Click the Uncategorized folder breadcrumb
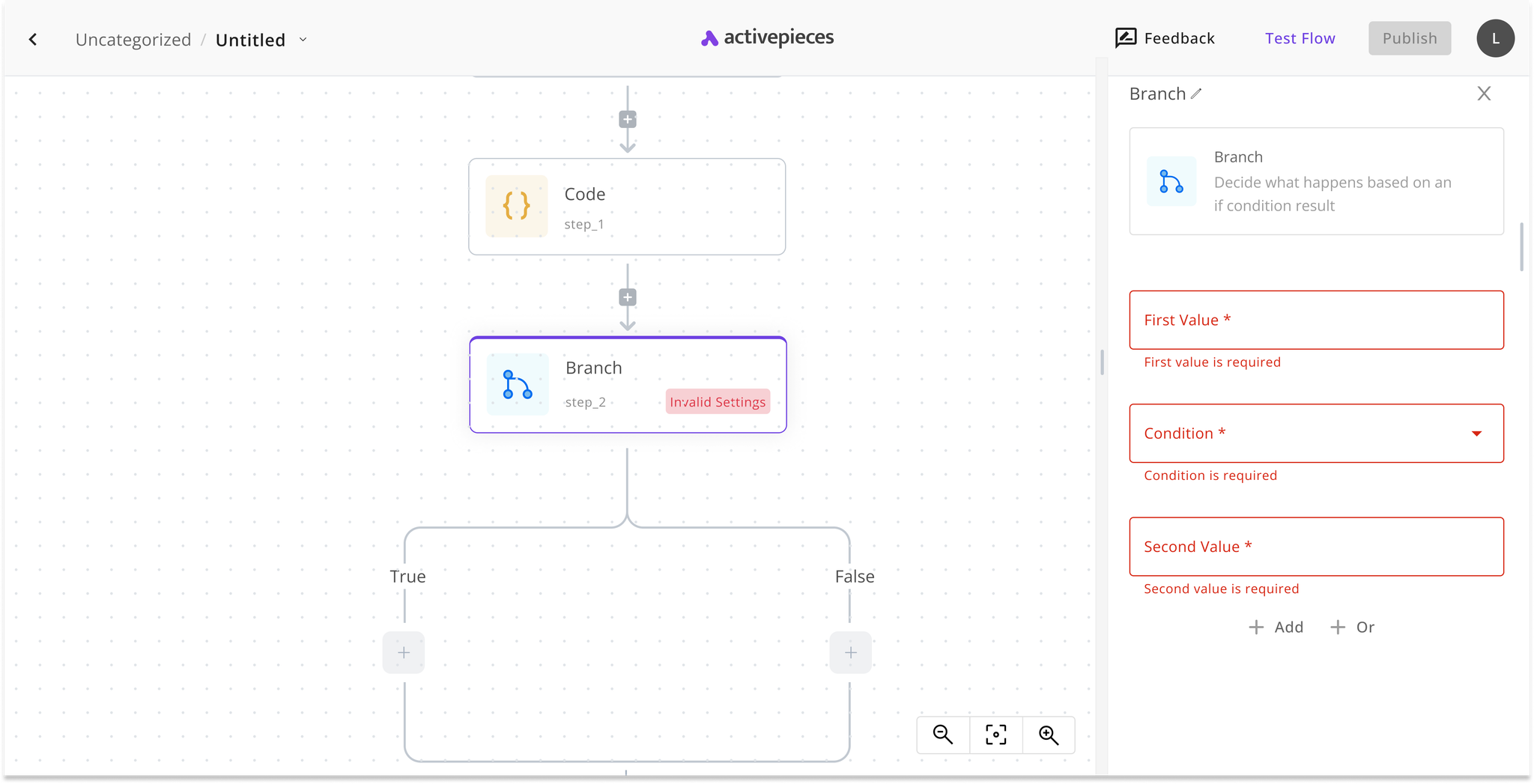This screenshot has width=1534, height=784. tap(133, 40)
